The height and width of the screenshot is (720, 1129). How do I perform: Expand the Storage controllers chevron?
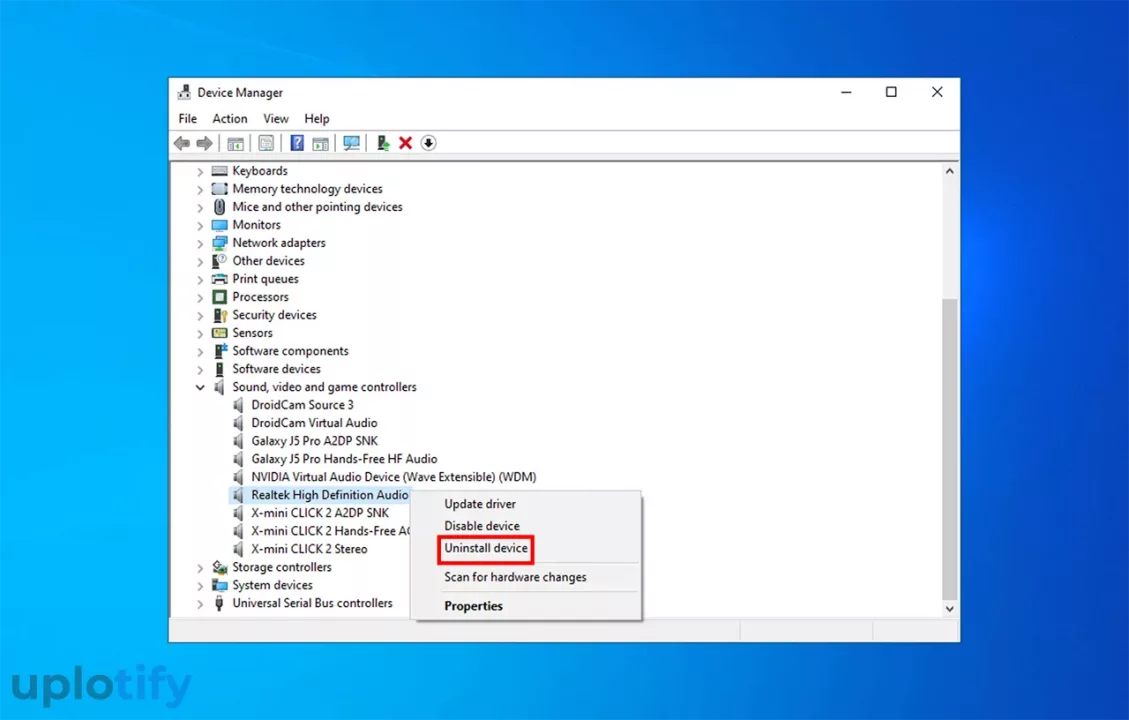click(x=200, y=567)
